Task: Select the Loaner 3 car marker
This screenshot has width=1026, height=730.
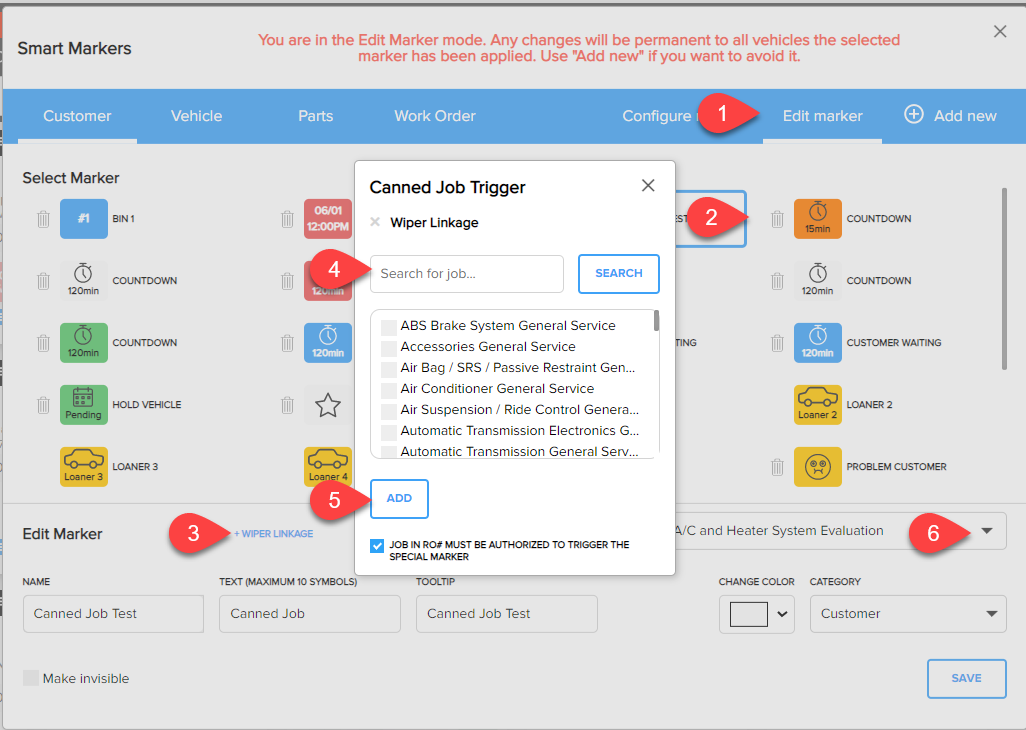Action: click(x=83, y=466)
